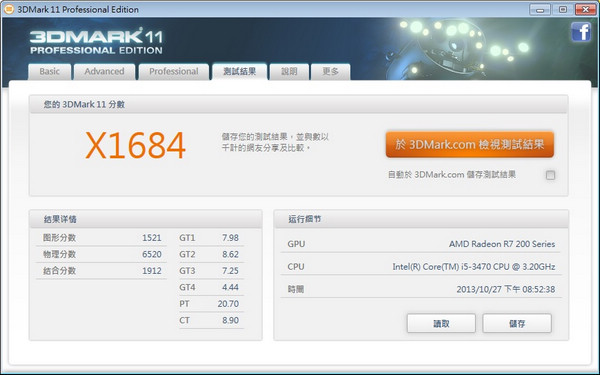Enable auto-save results on 3DMark.com checkbox
Viewport: 600px width, 375px height.
550,175
